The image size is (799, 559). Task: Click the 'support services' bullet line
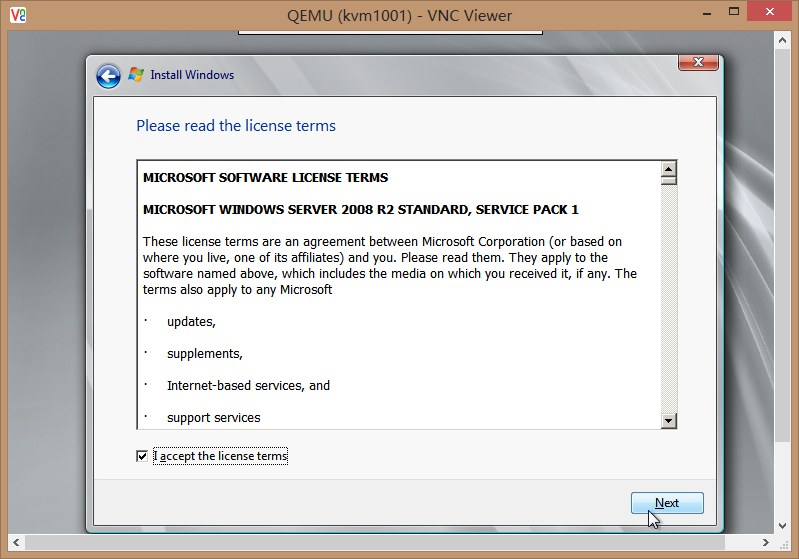click(x=214, y=418)
